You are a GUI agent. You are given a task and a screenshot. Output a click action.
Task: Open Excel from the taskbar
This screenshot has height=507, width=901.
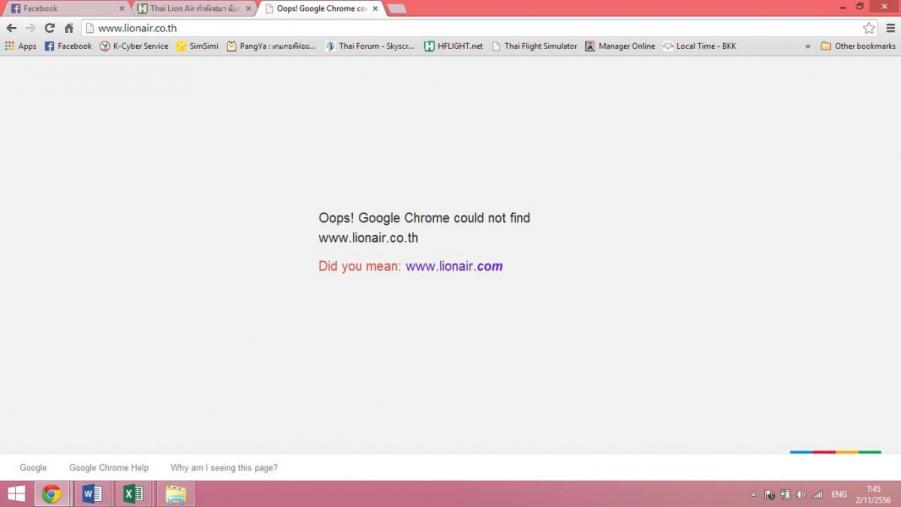coord(133,494)
